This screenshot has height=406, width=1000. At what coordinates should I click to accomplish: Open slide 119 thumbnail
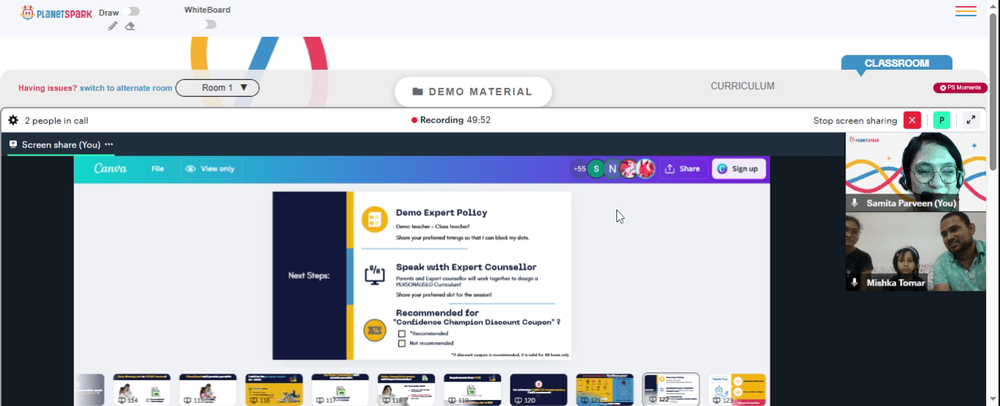coord(473,389)
